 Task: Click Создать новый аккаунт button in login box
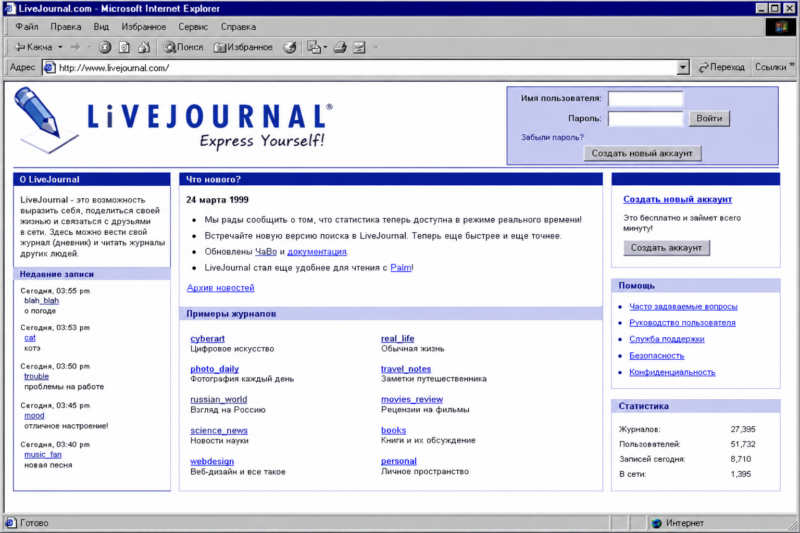[642, 153]
